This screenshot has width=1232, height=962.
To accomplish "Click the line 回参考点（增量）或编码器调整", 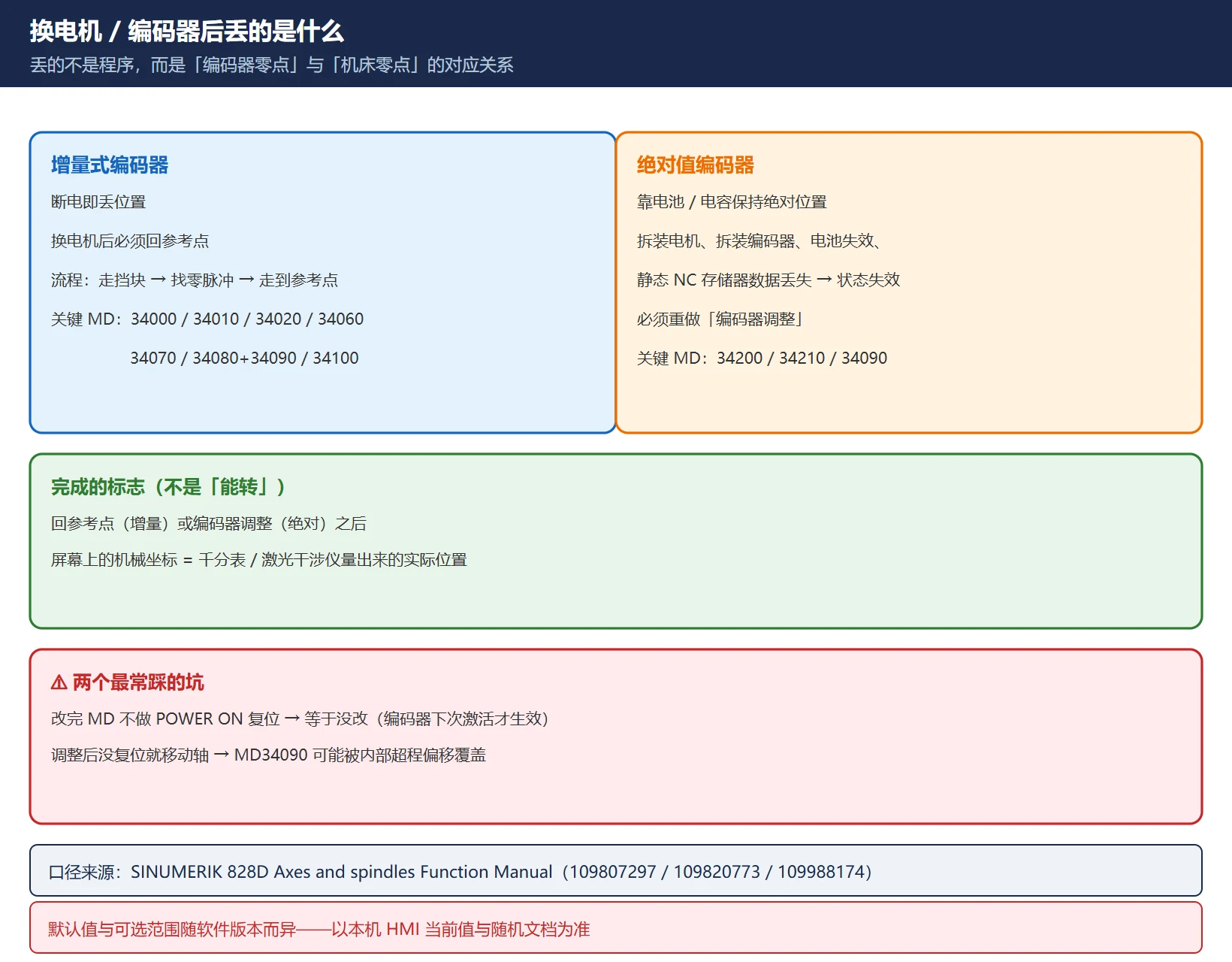I will [x=209, y=524].
